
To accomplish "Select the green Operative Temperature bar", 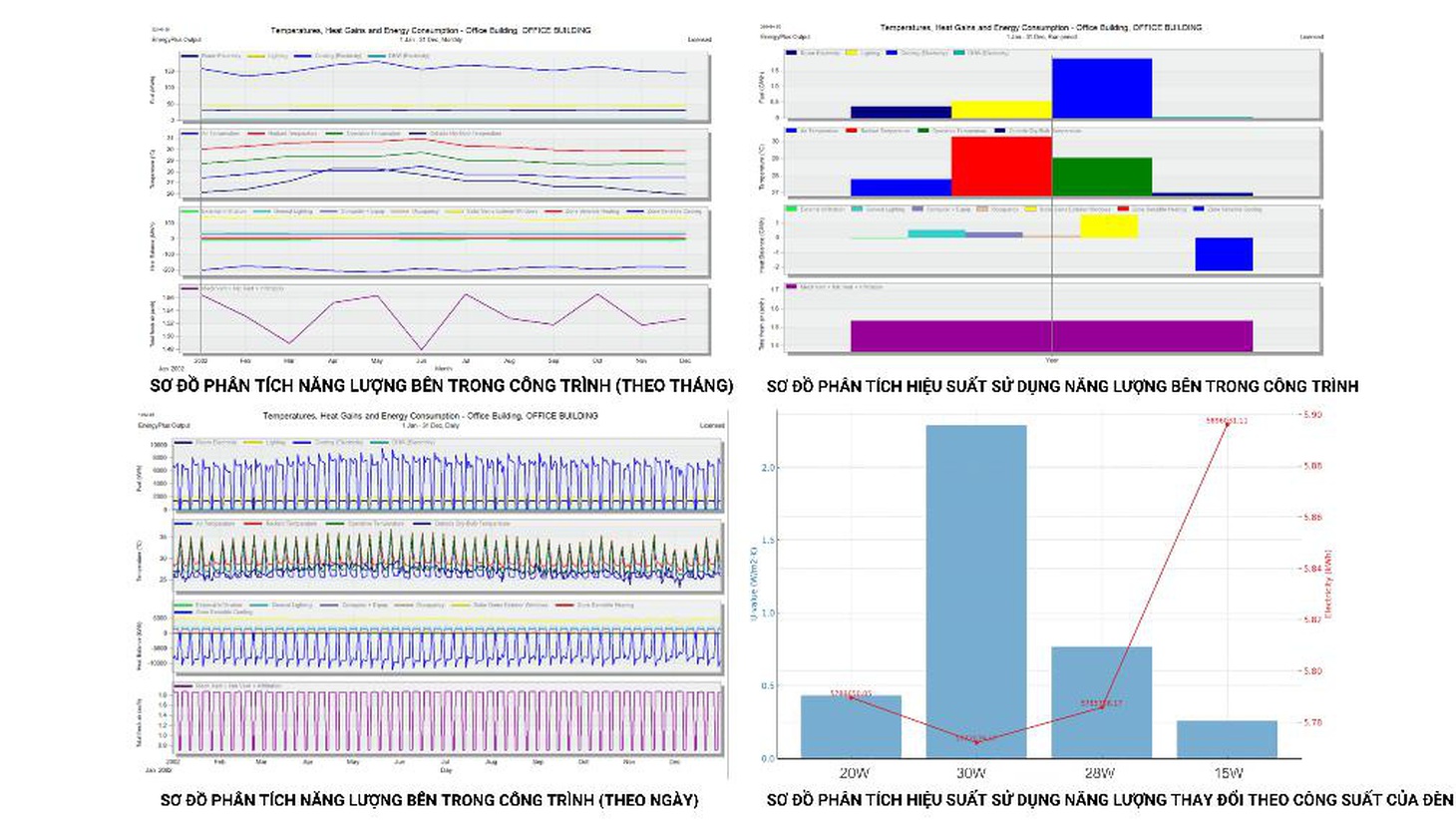I will point(1101,177).
